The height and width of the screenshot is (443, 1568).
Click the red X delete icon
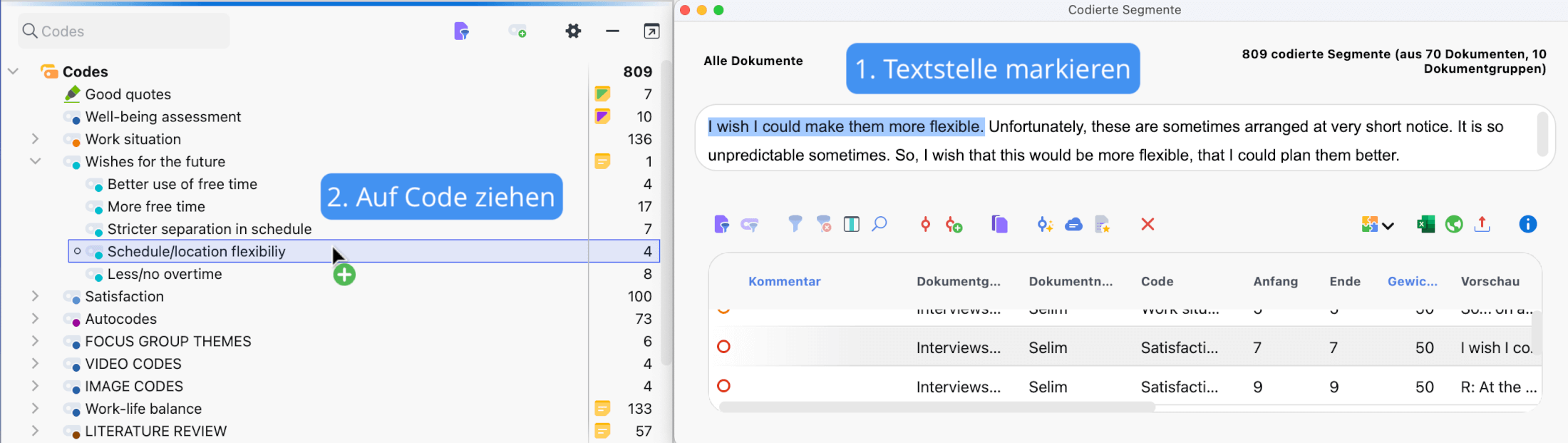pyautogui.click(x=1147, y=225)
